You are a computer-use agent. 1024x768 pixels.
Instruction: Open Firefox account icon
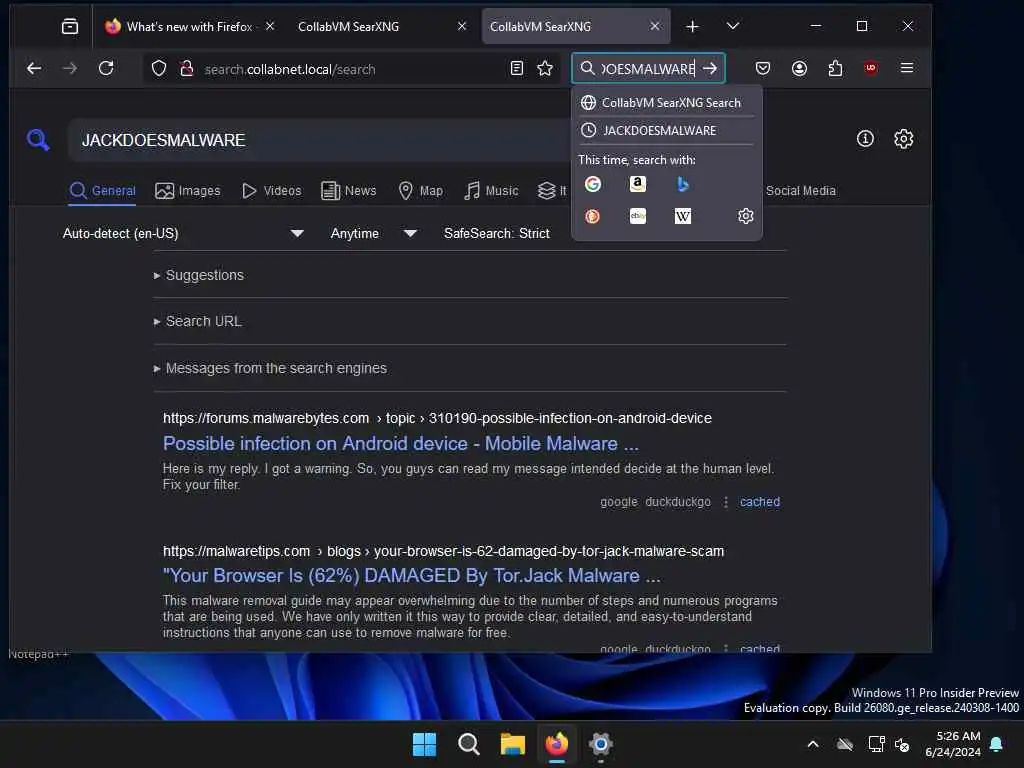coord(799,68)
